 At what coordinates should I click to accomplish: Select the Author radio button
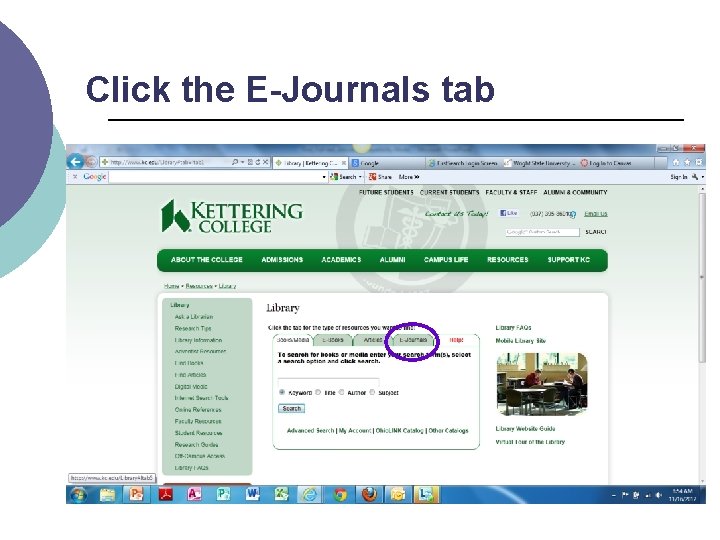341,392
